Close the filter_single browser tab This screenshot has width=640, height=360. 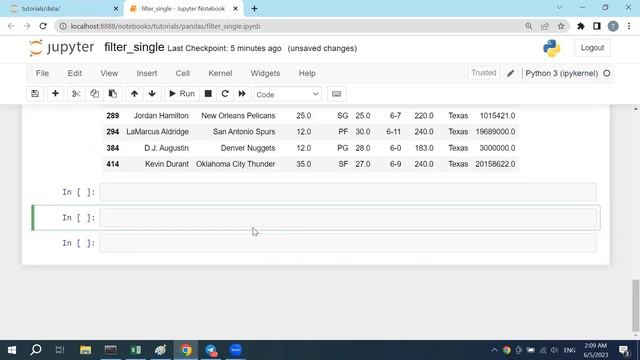point(236,9)
